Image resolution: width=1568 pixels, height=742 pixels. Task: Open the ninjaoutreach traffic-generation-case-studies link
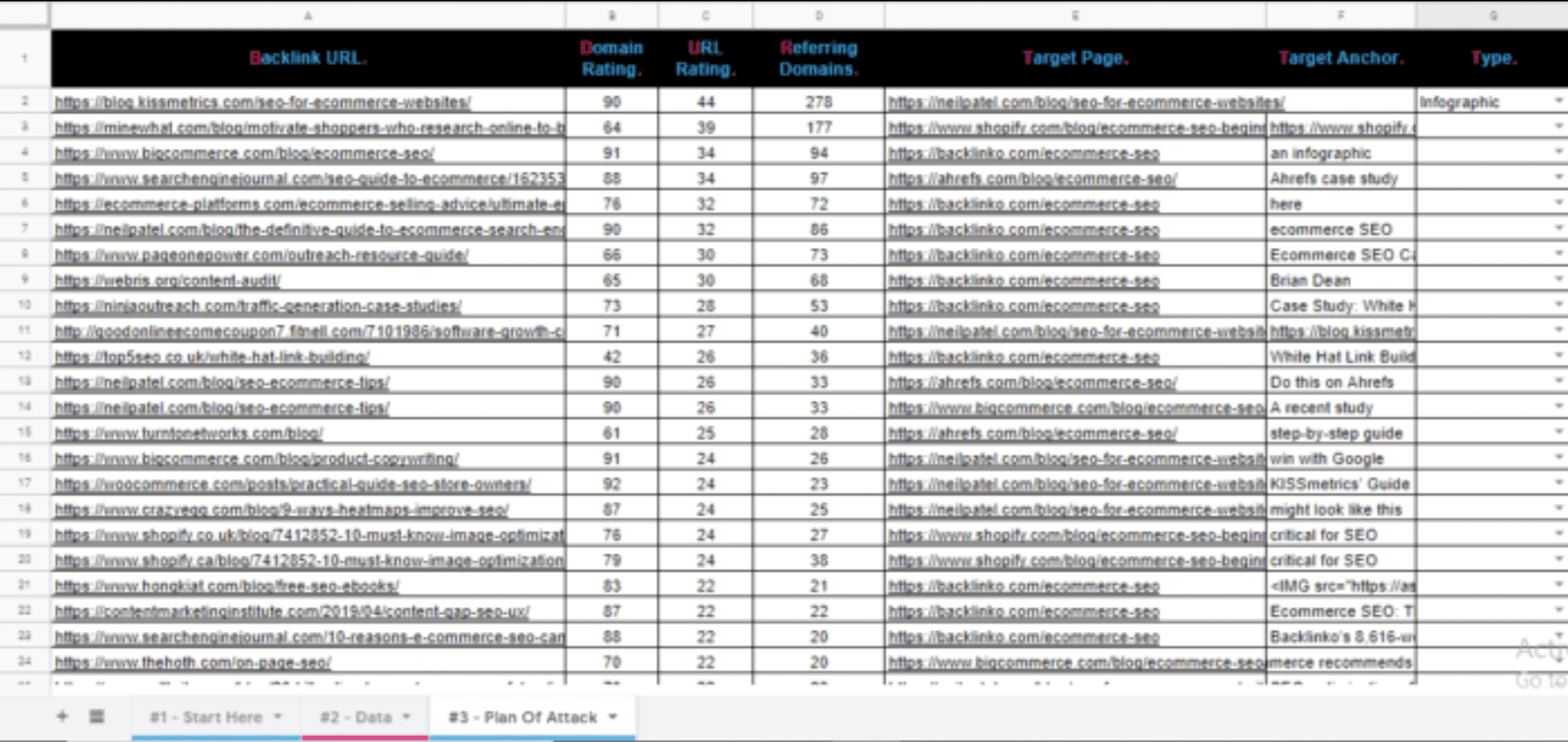pyautogui.click(x=258, y=306)
